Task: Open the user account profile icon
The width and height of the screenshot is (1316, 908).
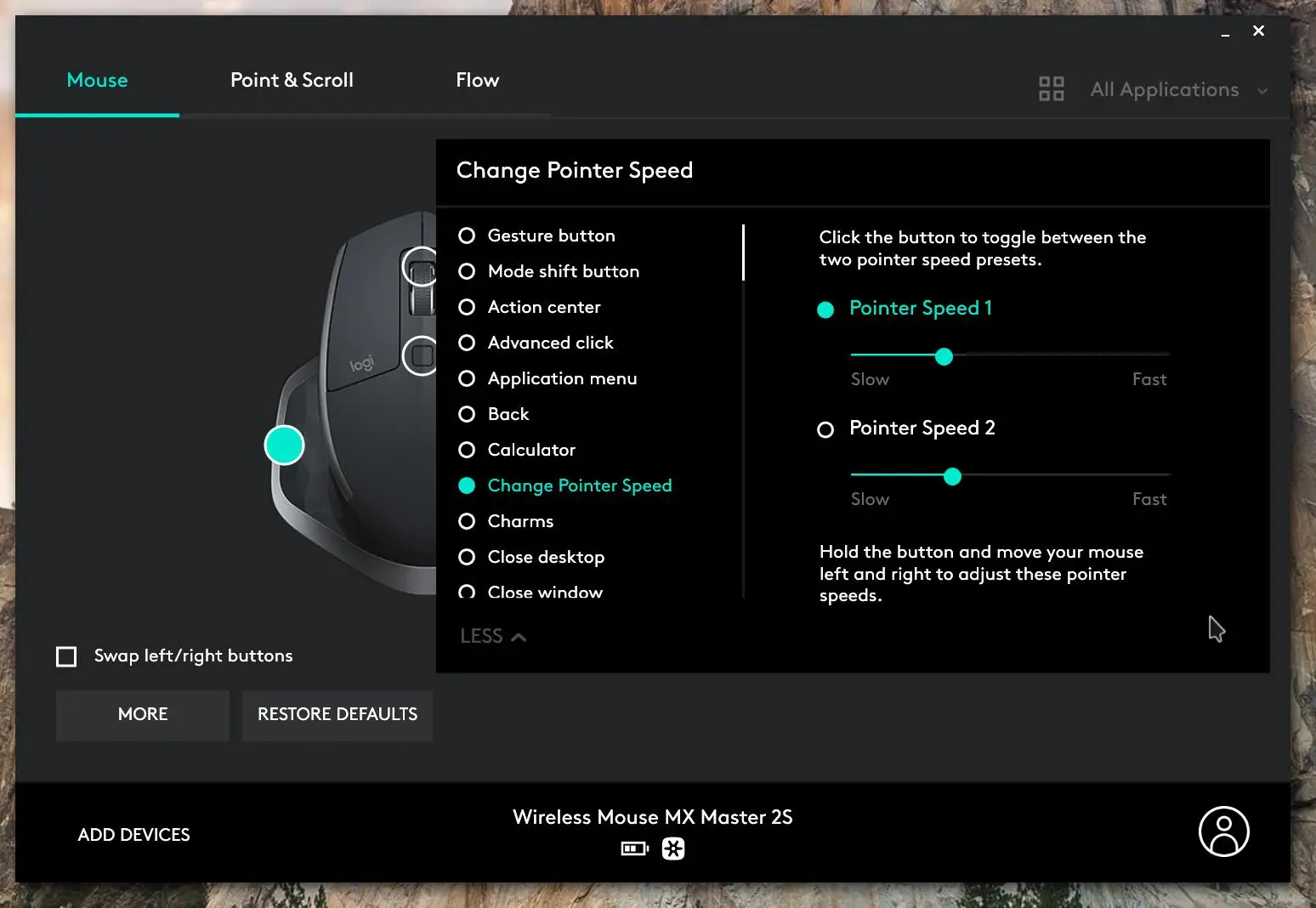Action: tap(1223, 831)
